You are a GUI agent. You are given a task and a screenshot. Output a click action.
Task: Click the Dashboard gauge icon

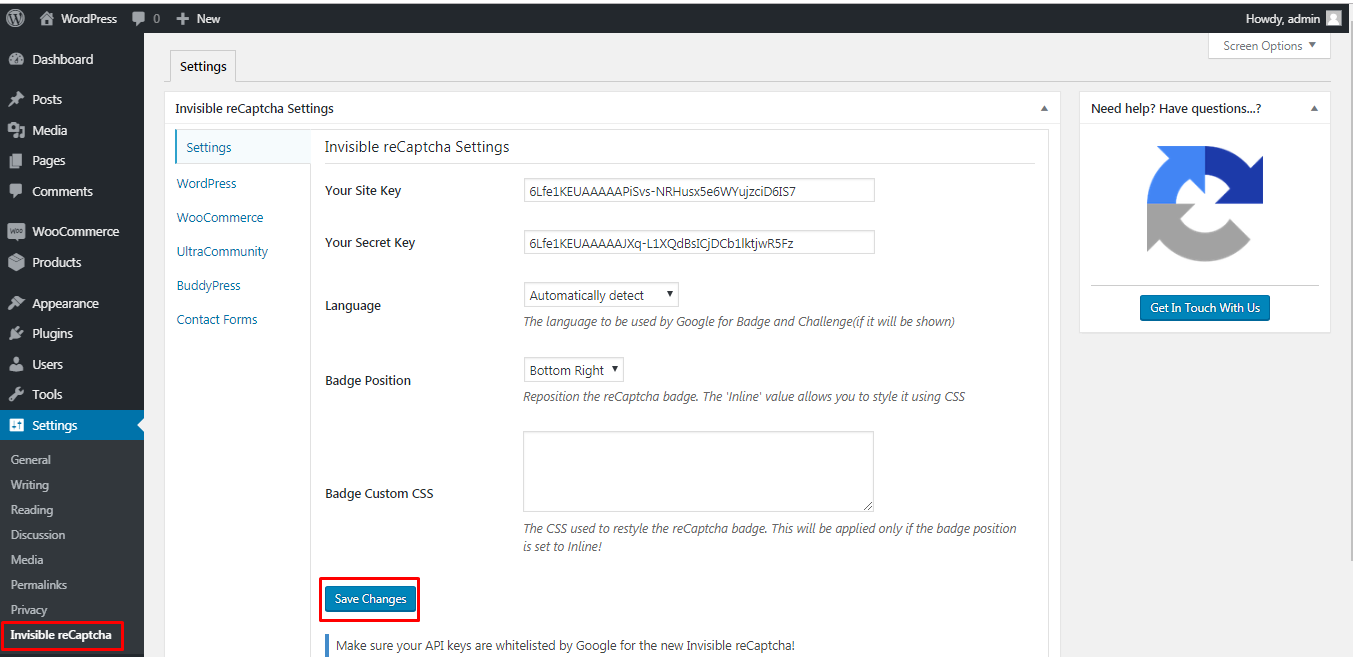point(16,60)
